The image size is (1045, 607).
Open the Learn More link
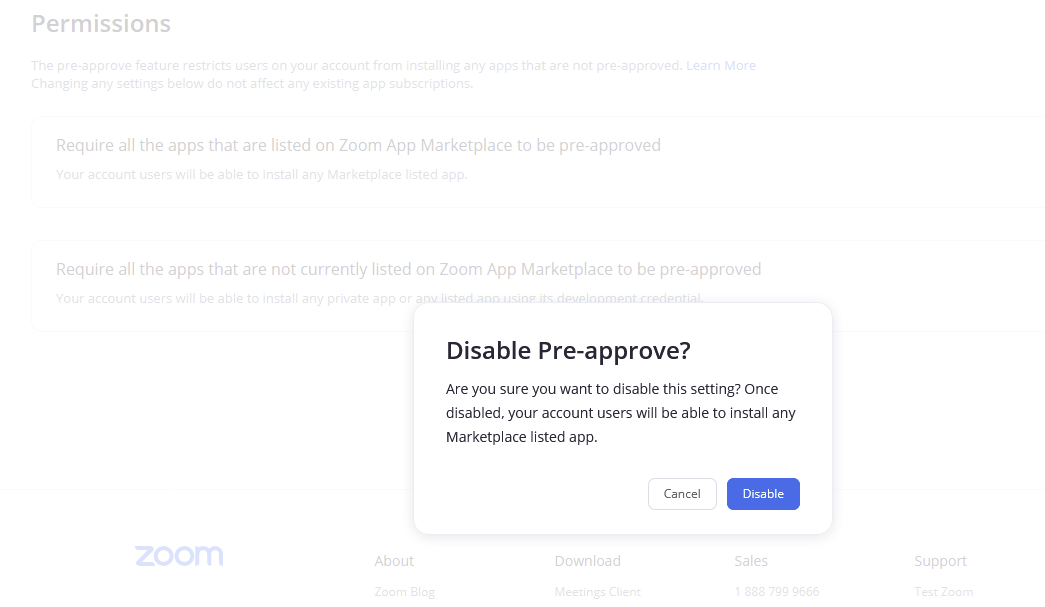[x=720, y=66]
